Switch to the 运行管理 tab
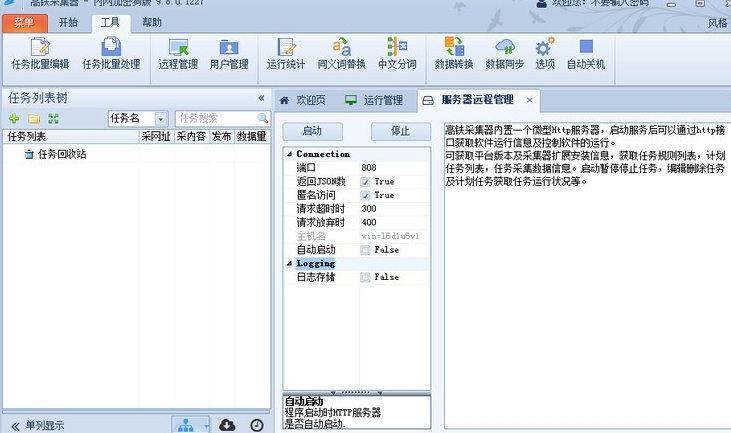Image resolution: width=731 pixels, height=433 pixels. pos(375,100)
